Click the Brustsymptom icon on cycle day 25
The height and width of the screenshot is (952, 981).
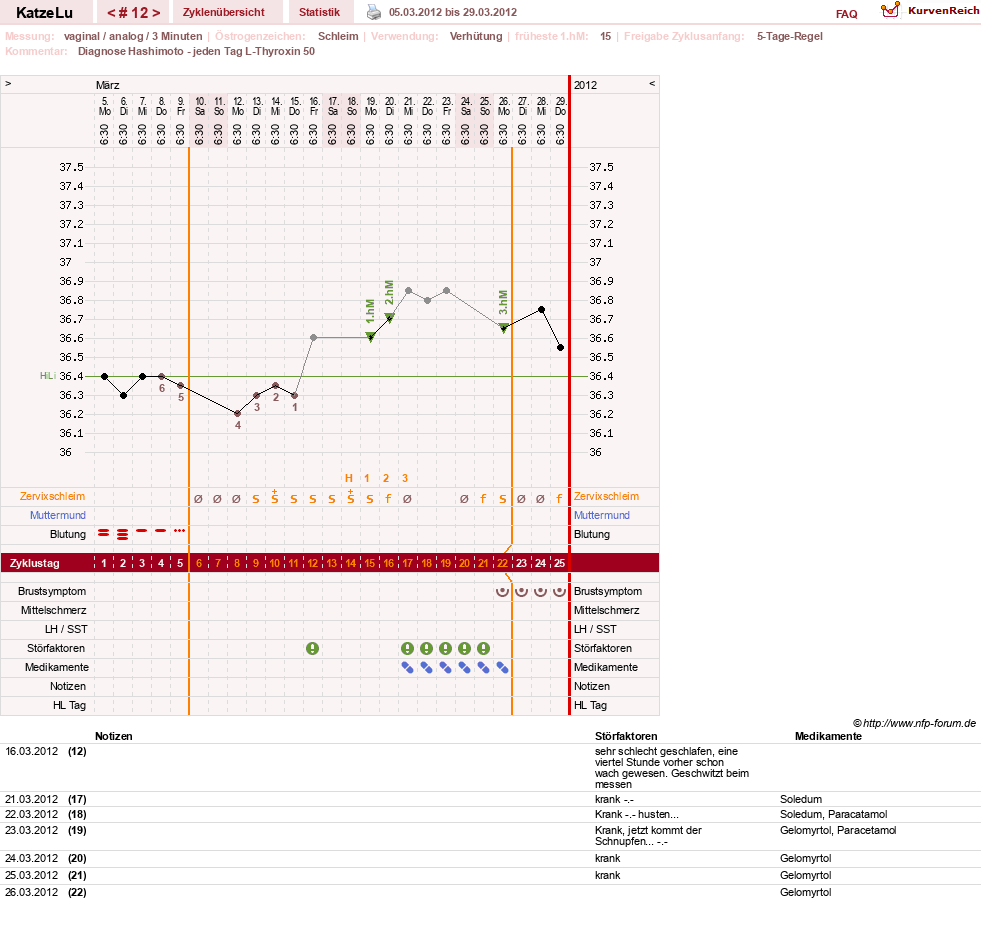click(x=559, y=591)
